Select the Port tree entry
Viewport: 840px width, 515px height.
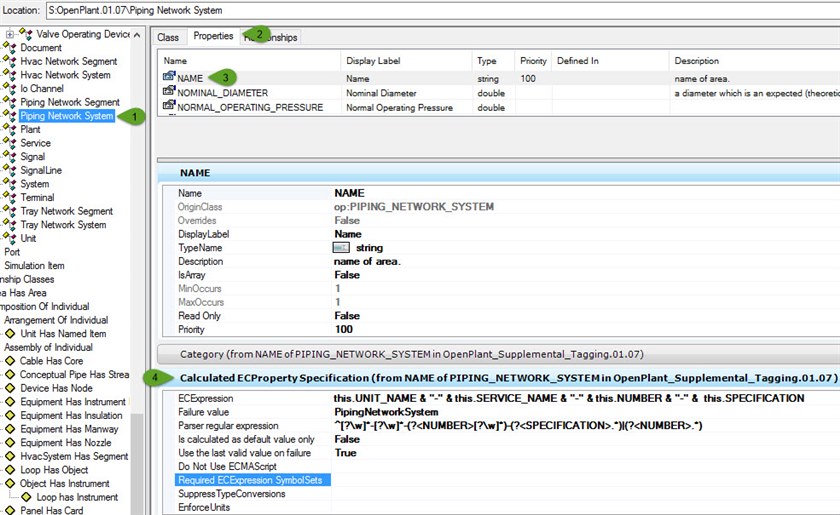(x=12, y=252)
